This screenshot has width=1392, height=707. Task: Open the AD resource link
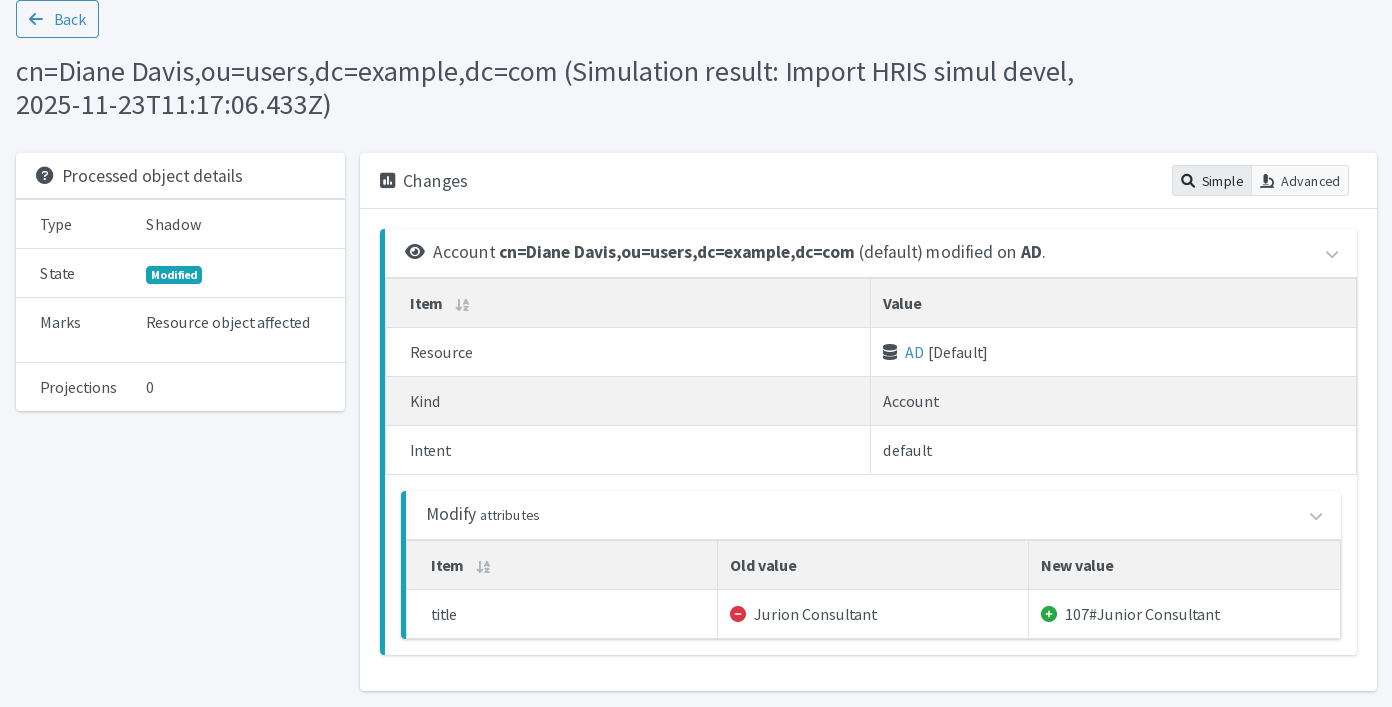(x=914, y=352)
